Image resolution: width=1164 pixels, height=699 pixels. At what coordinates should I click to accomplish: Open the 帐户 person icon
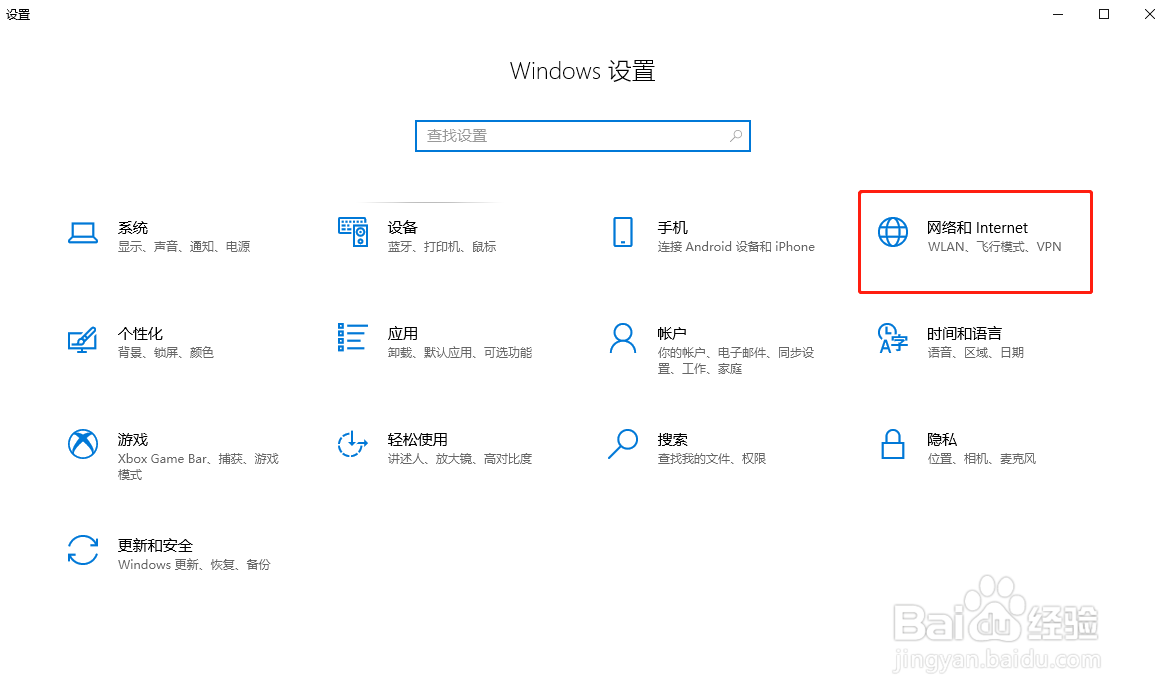(623, 338)
